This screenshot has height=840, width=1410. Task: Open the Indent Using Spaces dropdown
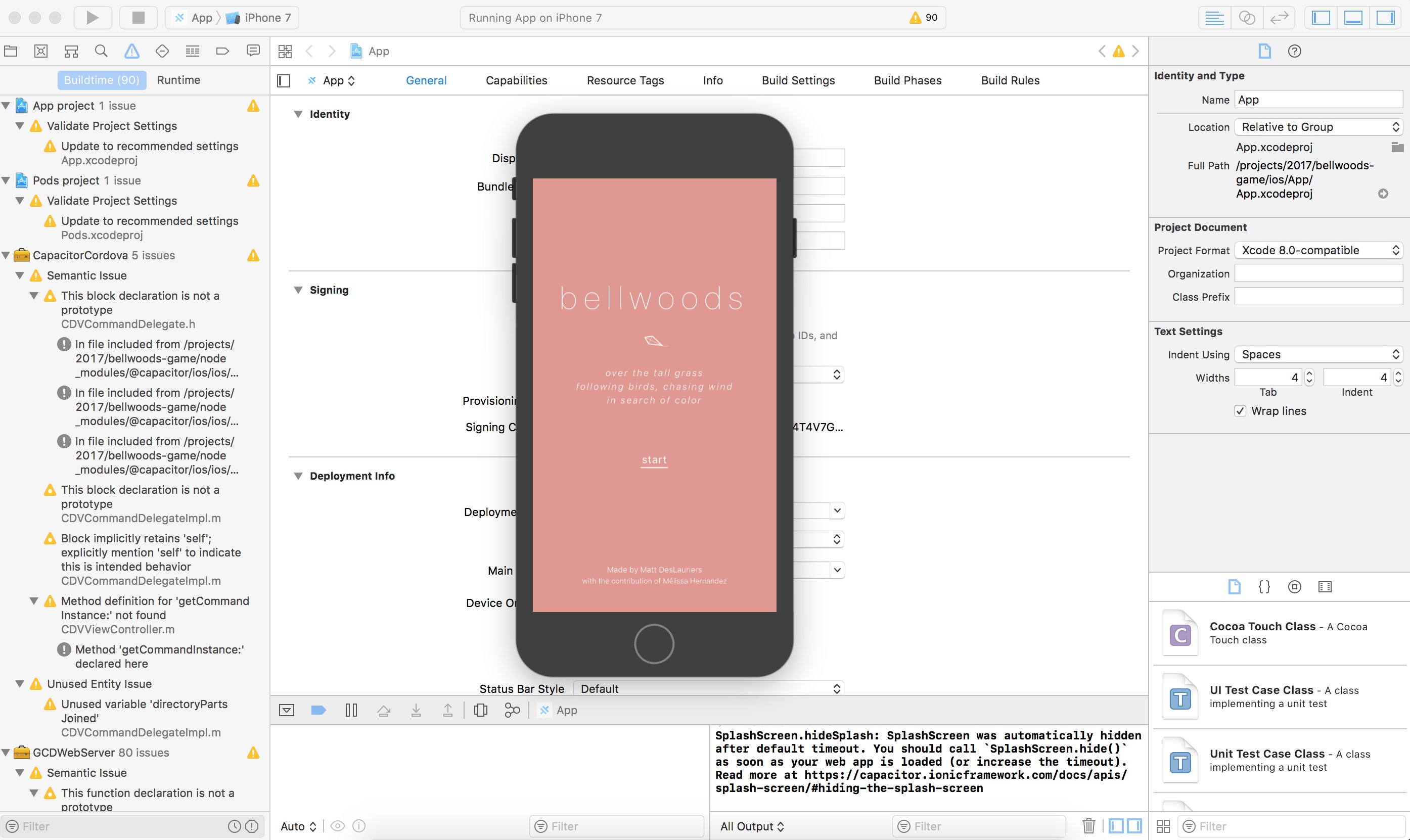pos(1318,354)
